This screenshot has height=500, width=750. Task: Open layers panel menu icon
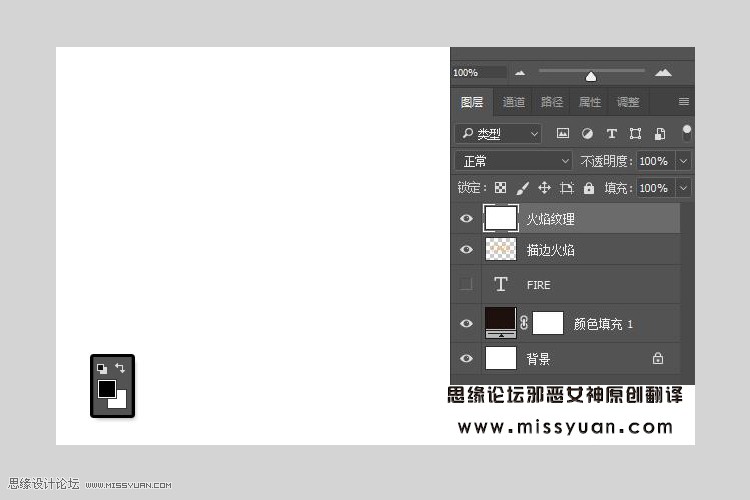click(x=684, y=101)
